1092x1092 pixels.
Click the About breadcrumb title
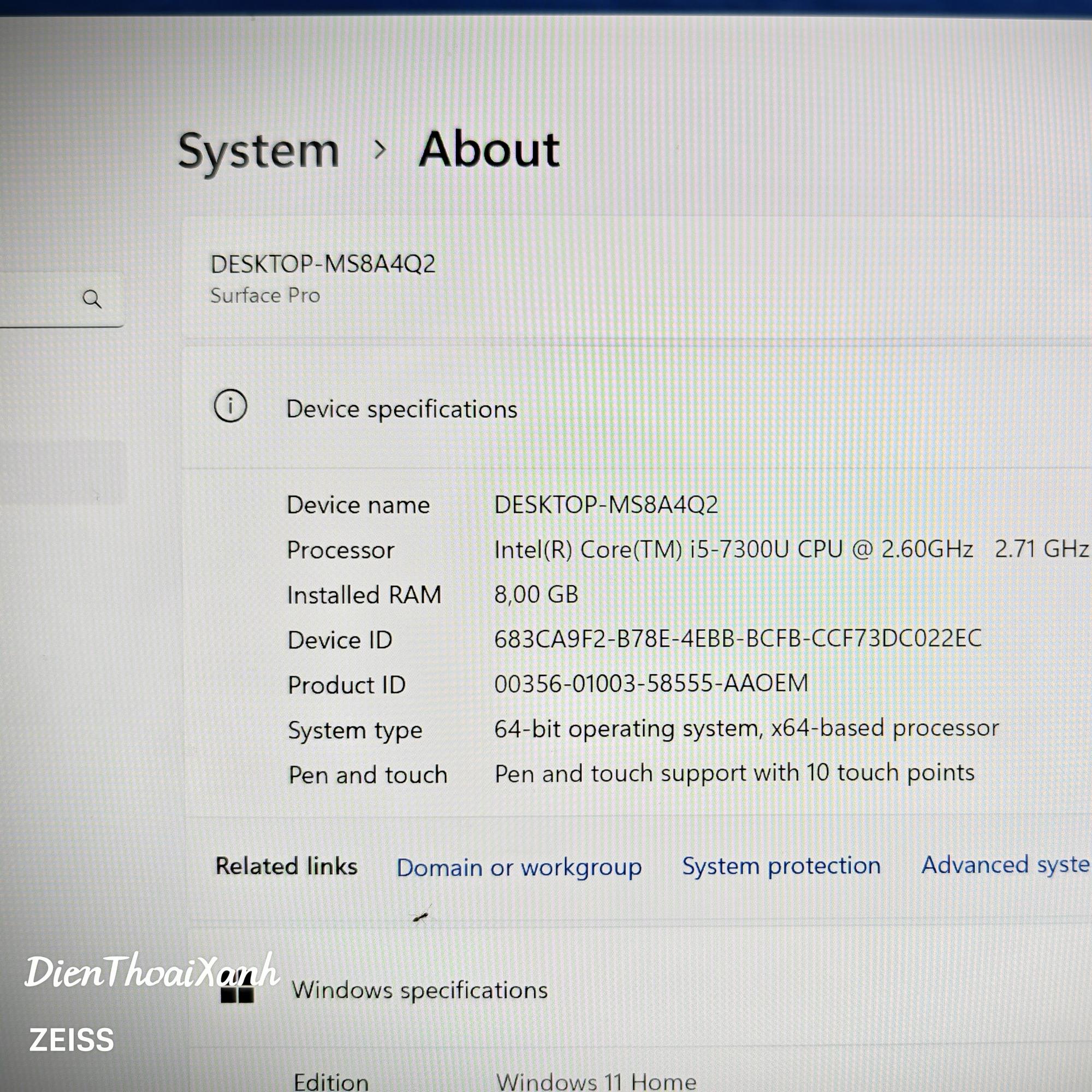click(x=489, y=149)
